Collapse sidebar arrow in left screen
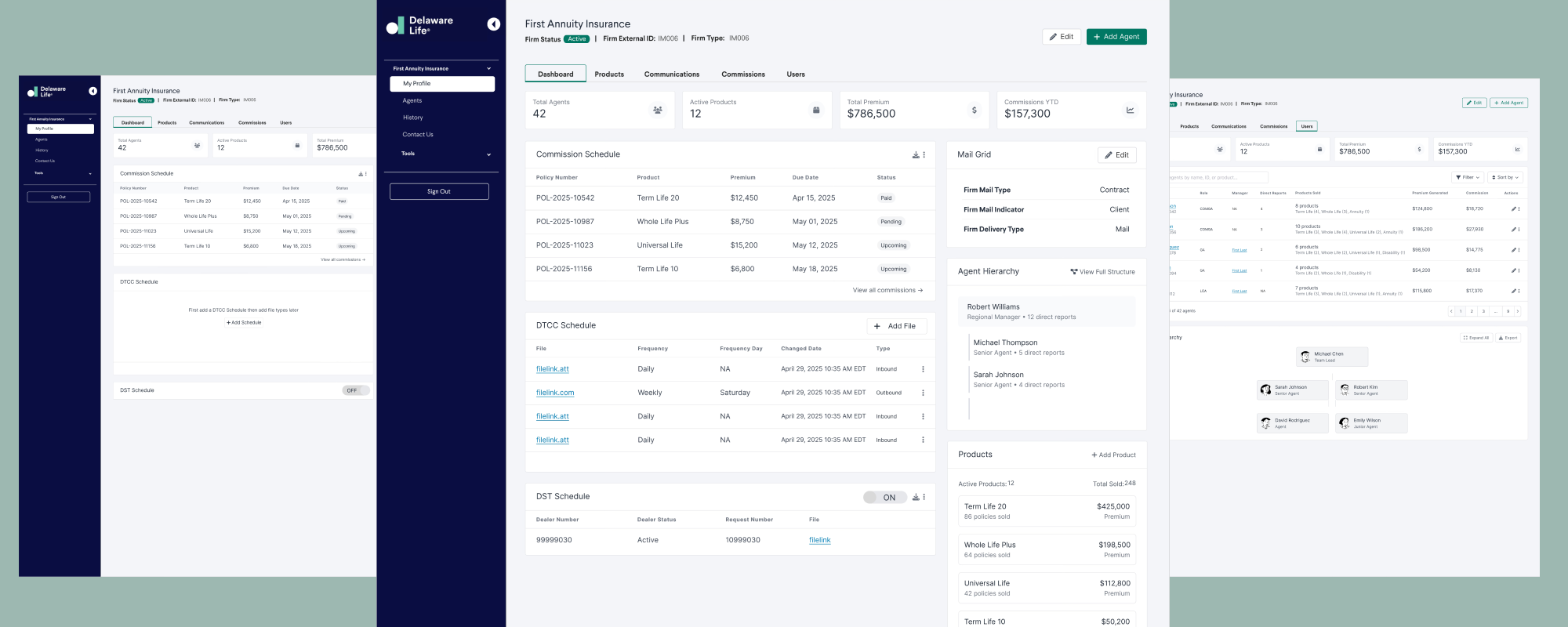Viewport: 1568px width, 627px height. [x=93, y=91]
